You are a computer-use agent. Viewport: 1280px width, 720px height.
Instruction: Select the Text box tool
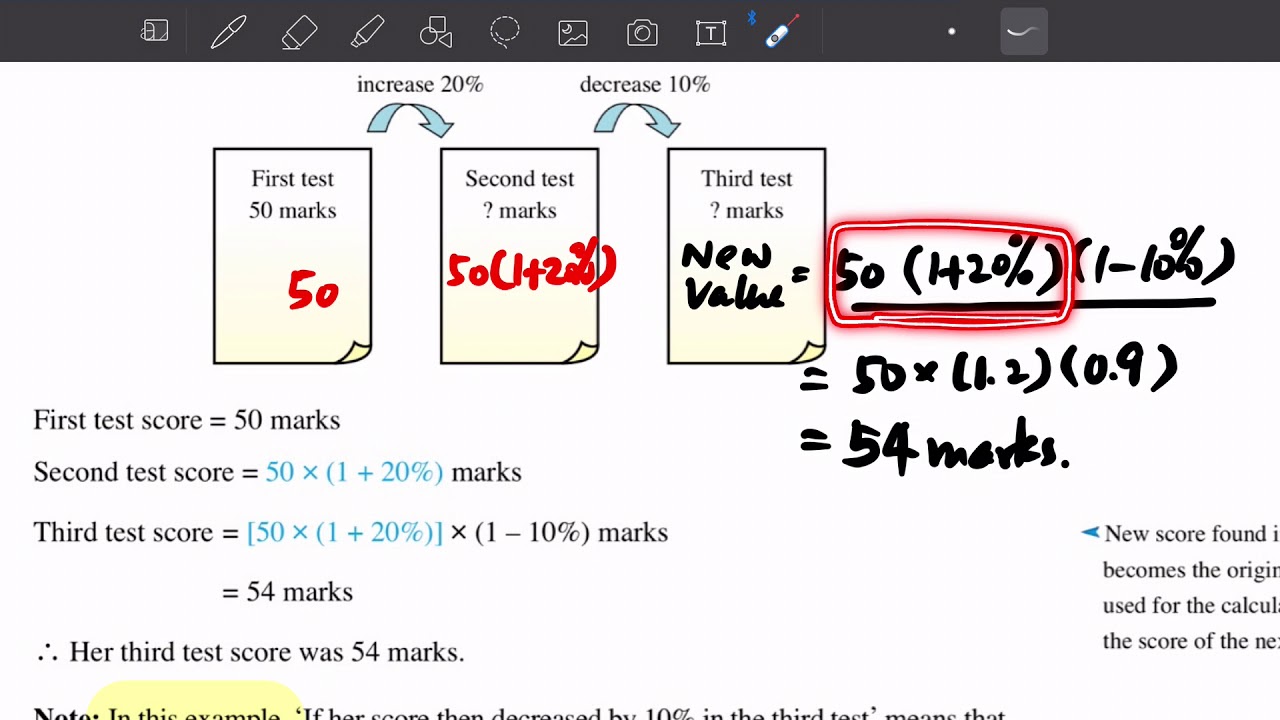tap(710, 32)
